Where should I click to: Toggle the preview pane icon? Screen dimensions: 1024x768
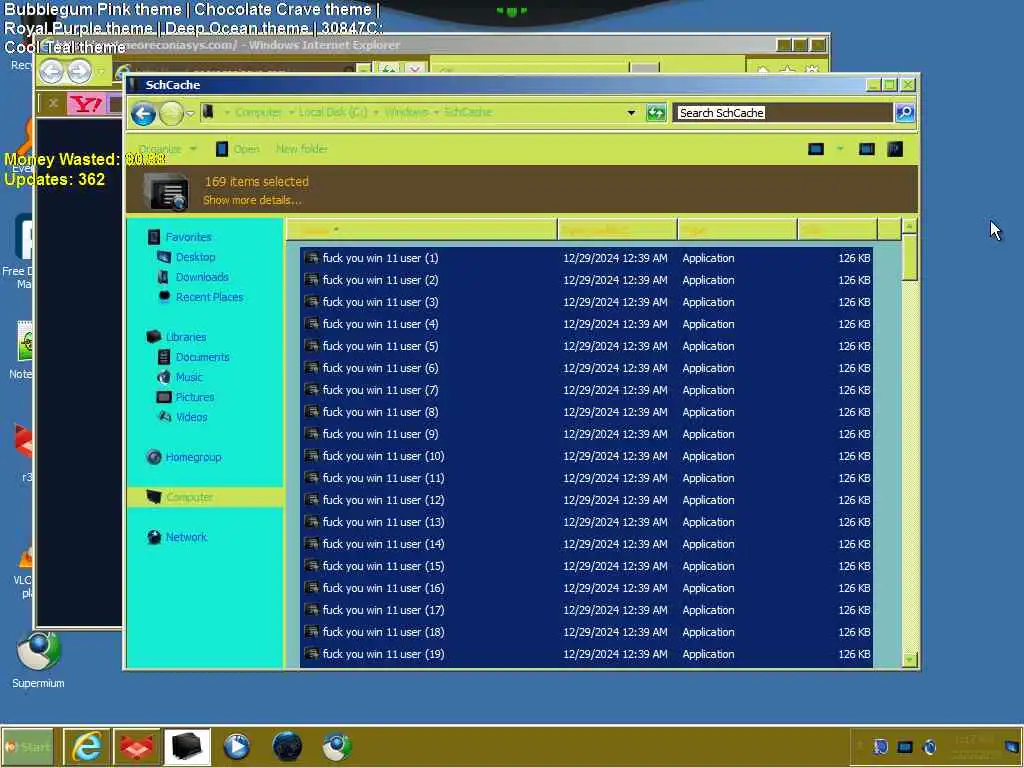pos(867,149)
